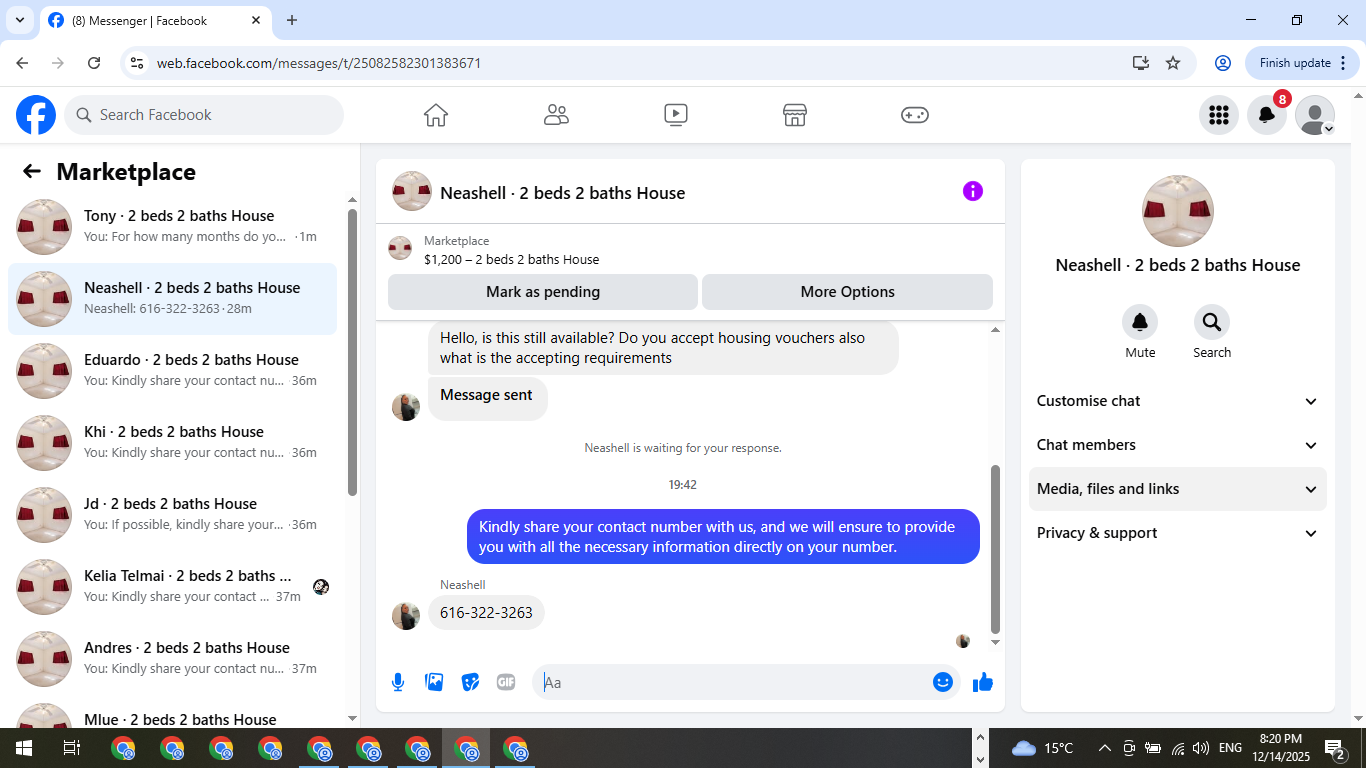Click the $1,200 – 2 beds 2 baths House text
Viewport: 1366px width, 768px height.
(512, 259)
